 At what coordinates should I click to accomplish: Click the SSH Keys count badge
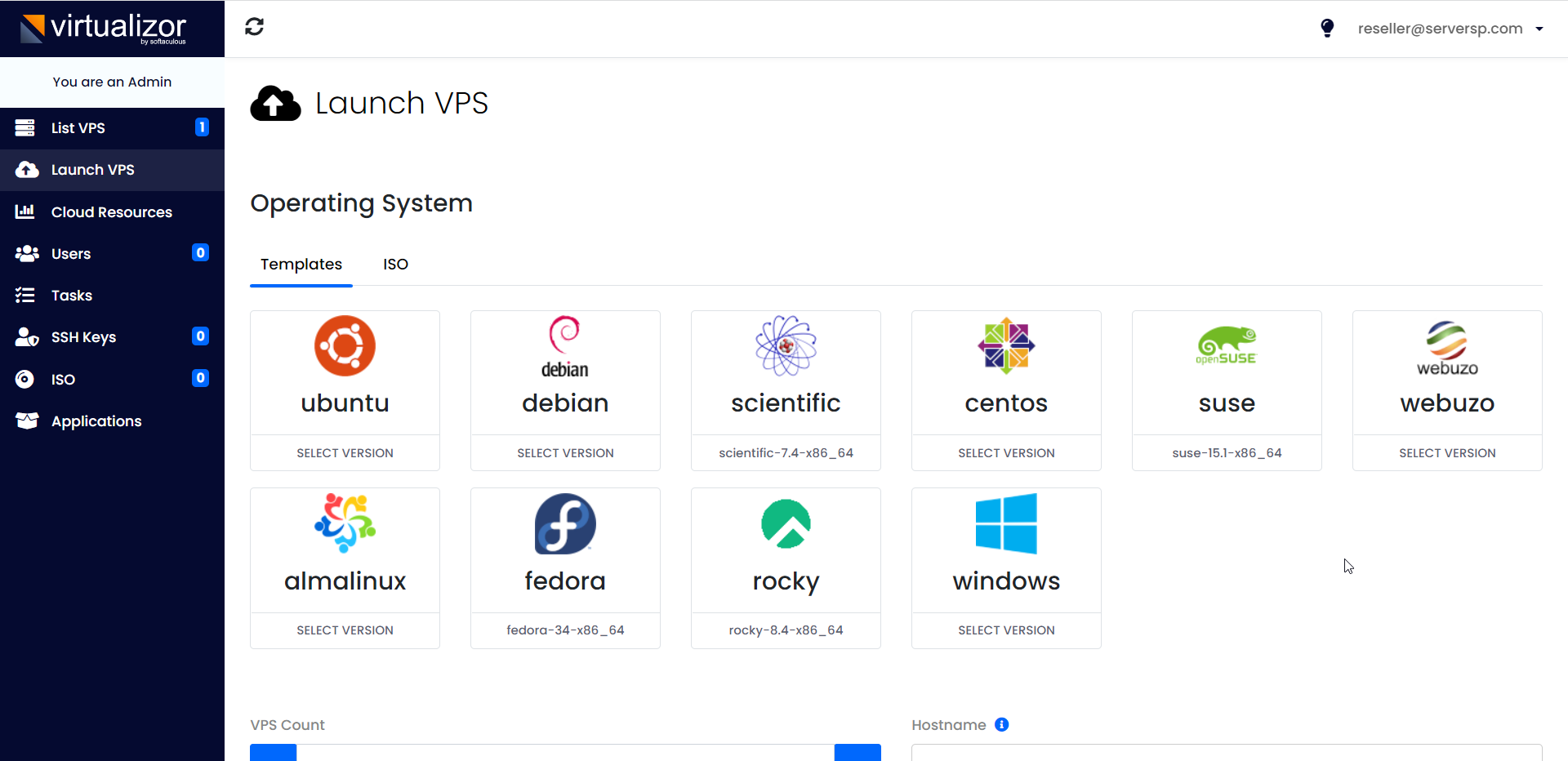[200, 336]
